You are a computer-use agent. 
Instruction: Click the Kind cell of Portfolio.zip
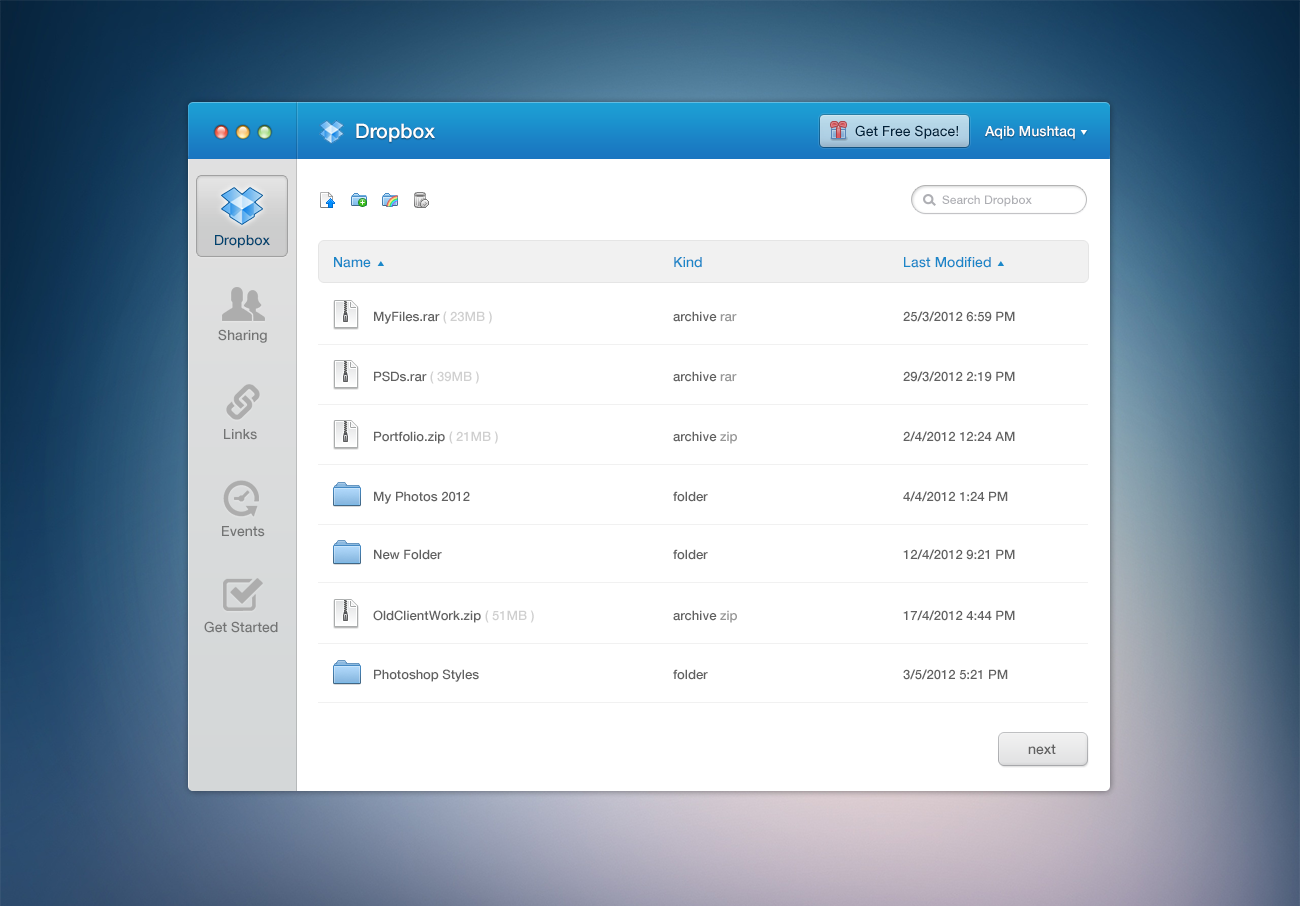coord(705,437)
